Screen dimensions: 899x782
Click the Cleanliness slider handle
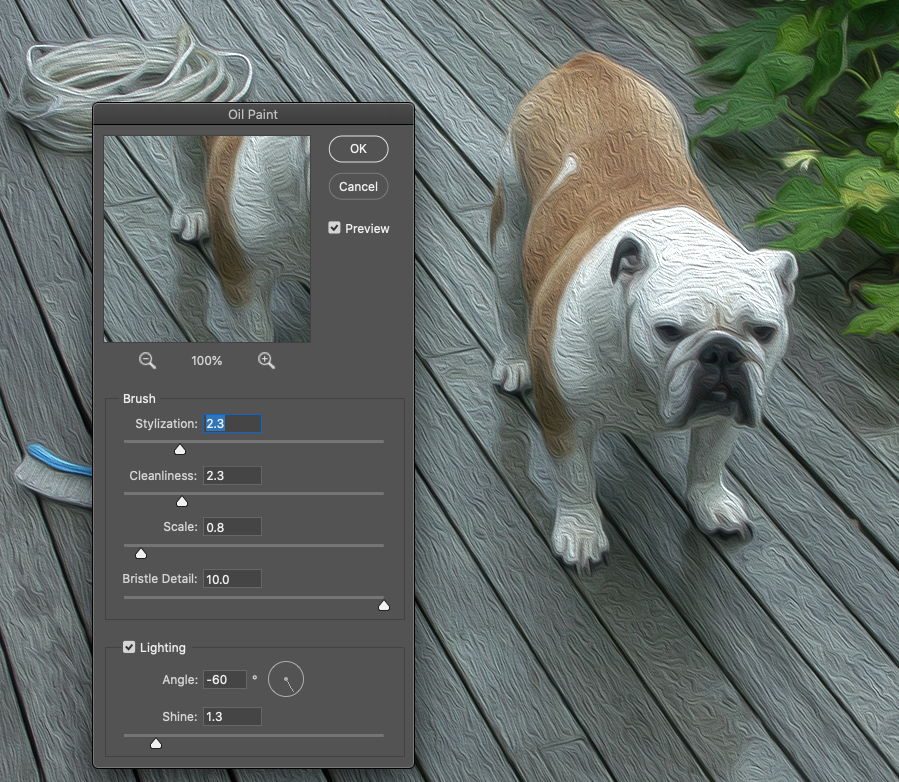(x=182, y=502)
